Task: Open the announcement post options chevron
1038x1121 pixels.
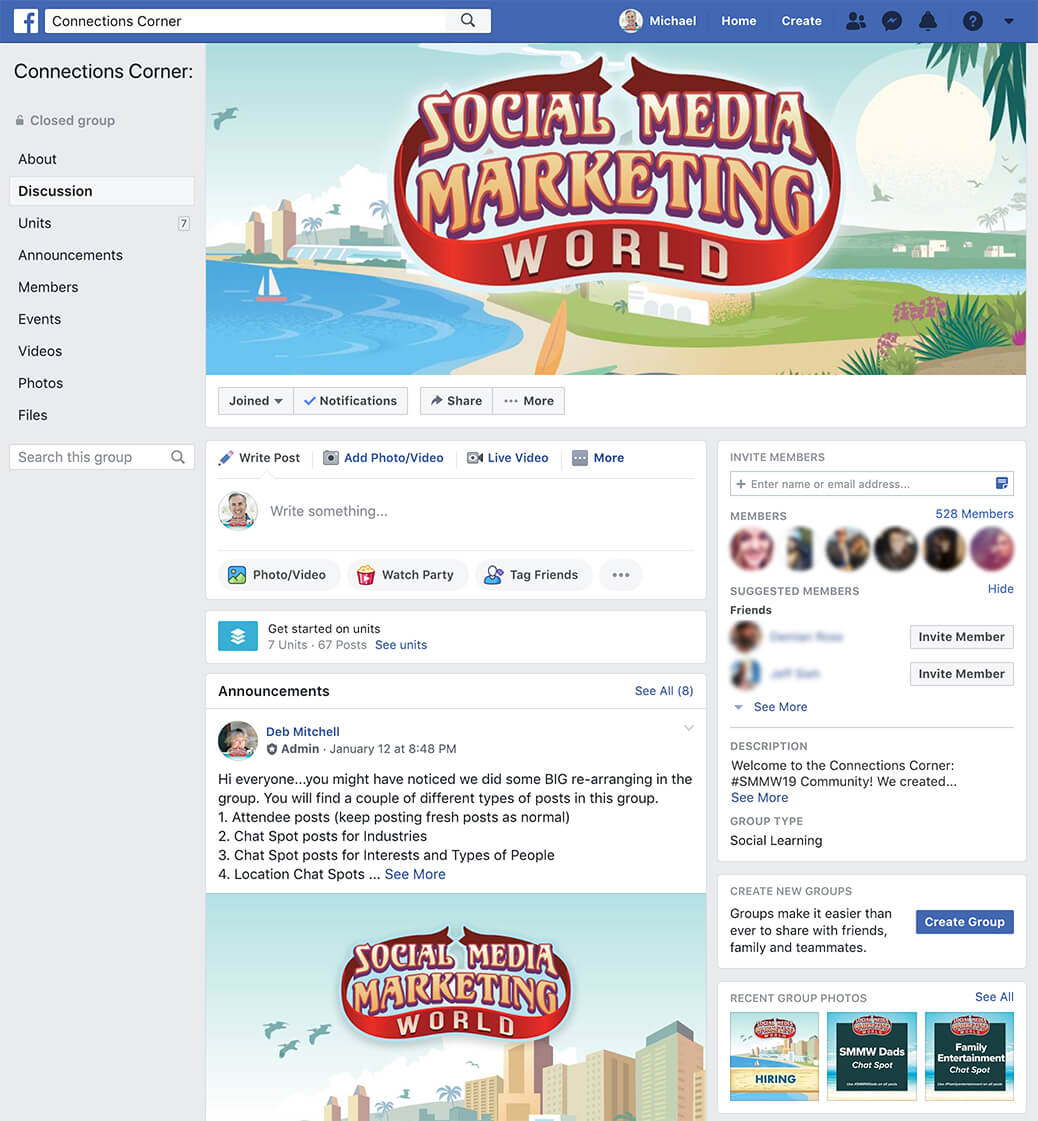Action: pyautogui.click(x=689, y=729)
